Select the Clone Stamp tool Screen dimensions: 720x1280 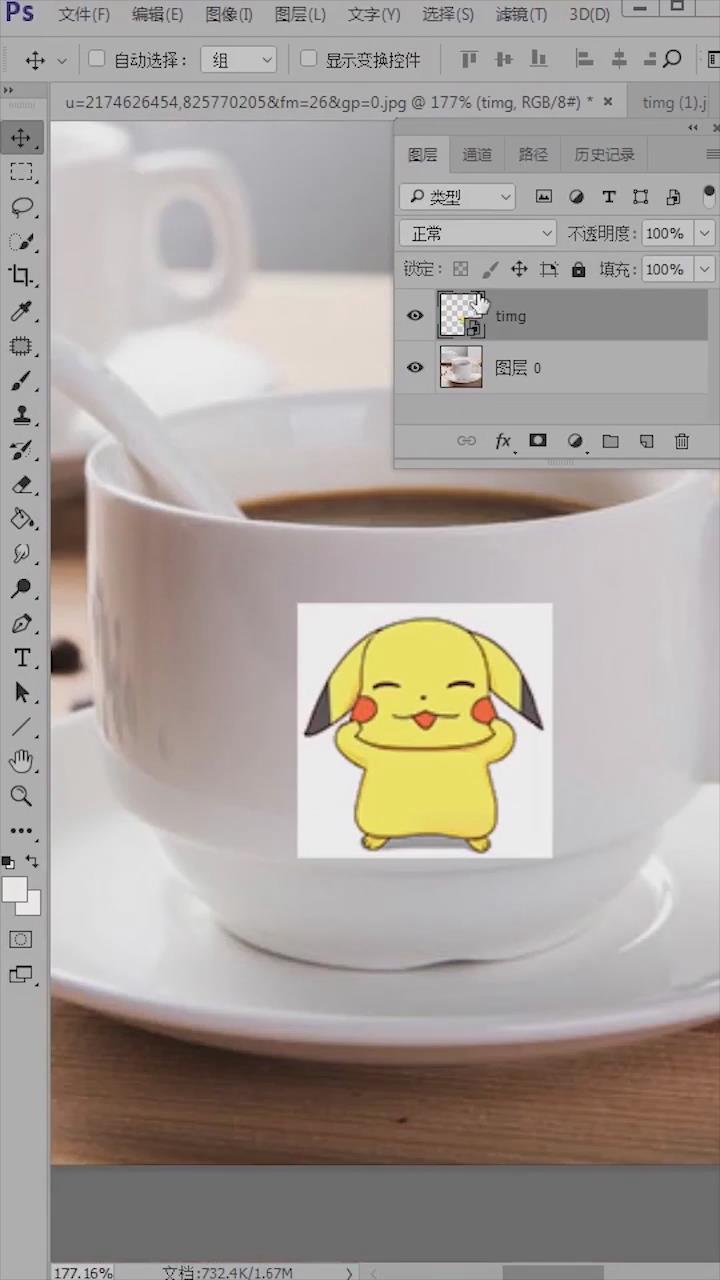point(21,415)
